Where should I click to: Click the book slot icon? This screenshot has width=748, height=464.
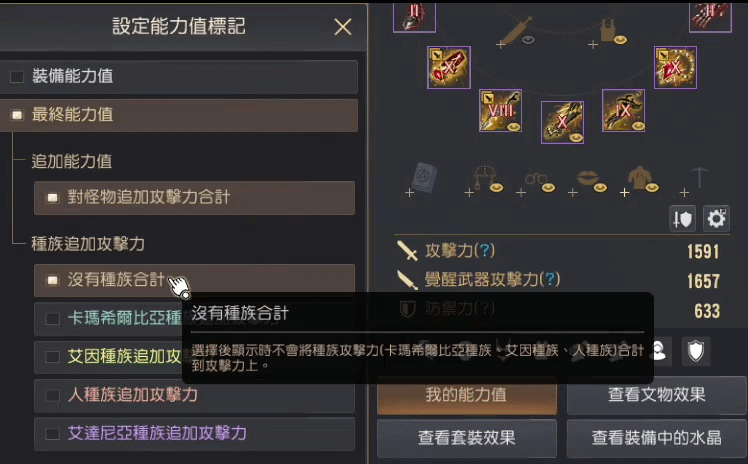421,179
